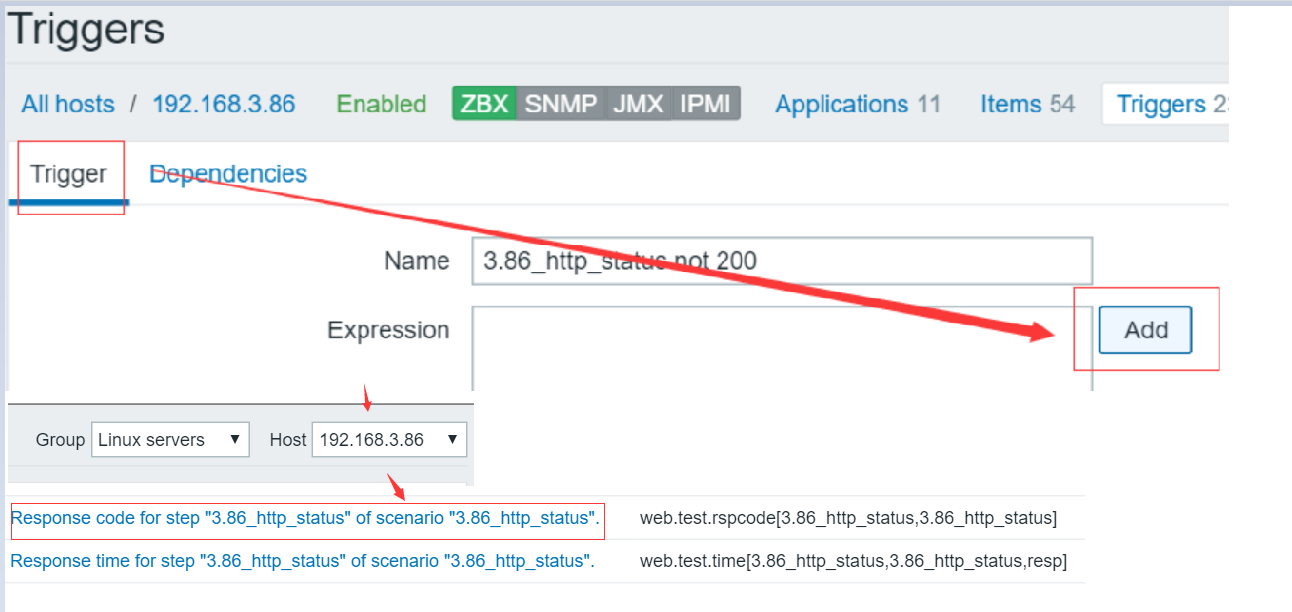This screenshot has height=612, width=1292.
Task: Focus the trigger Name input field
Action: point(782,261)
